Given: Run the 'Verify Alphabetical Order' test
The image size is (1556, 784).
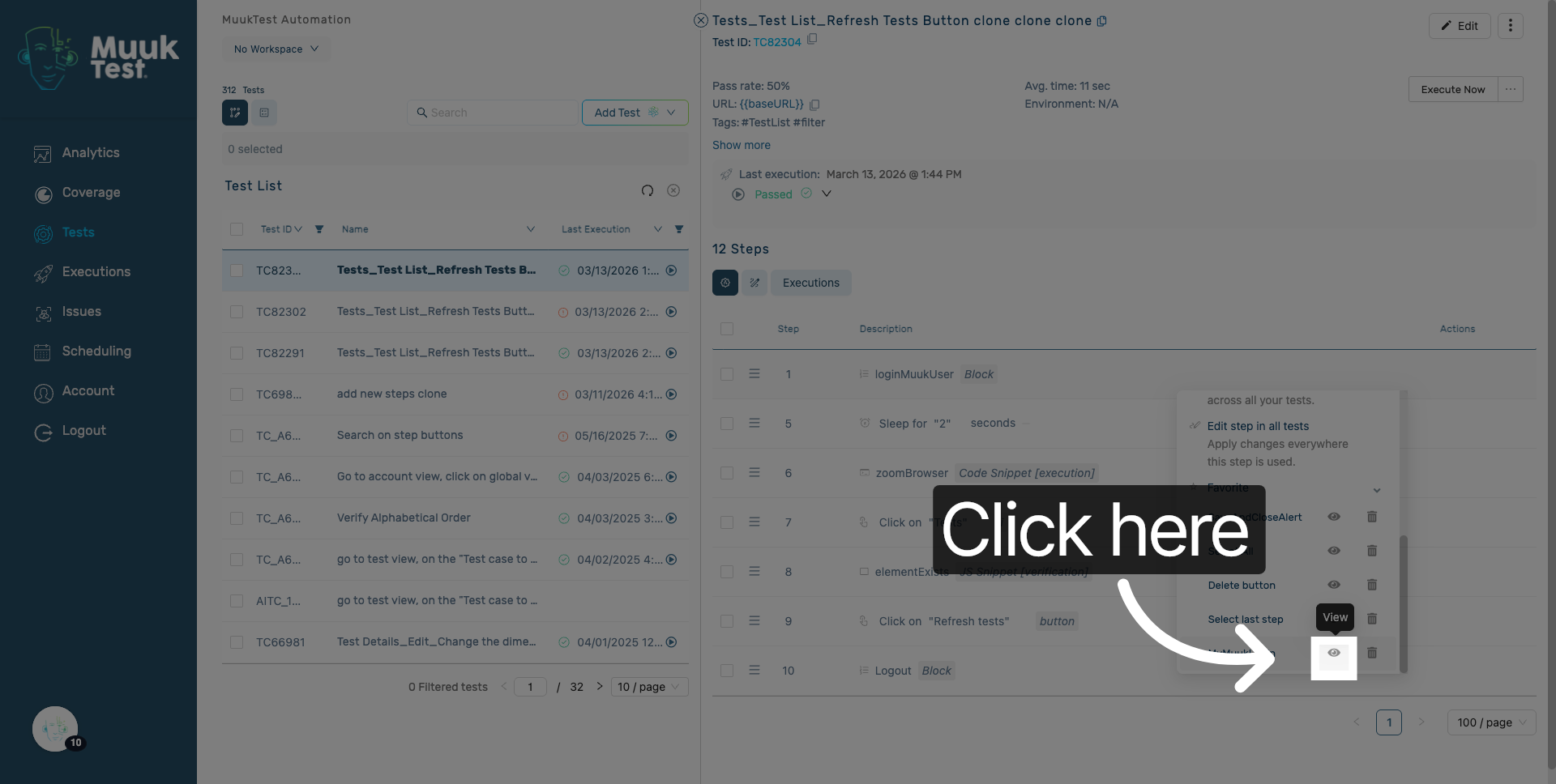Looking at the screenshot, I should (x=672, y=518).
